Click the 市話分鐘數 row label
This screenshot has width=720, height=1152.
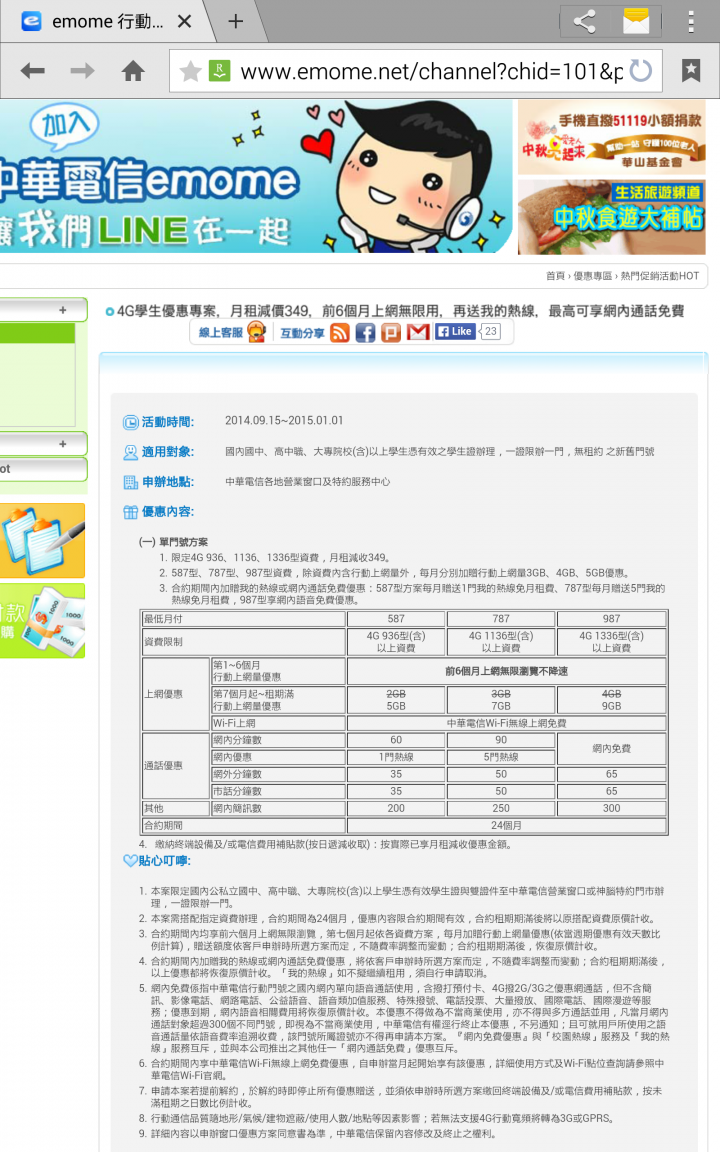pos(278,791)
